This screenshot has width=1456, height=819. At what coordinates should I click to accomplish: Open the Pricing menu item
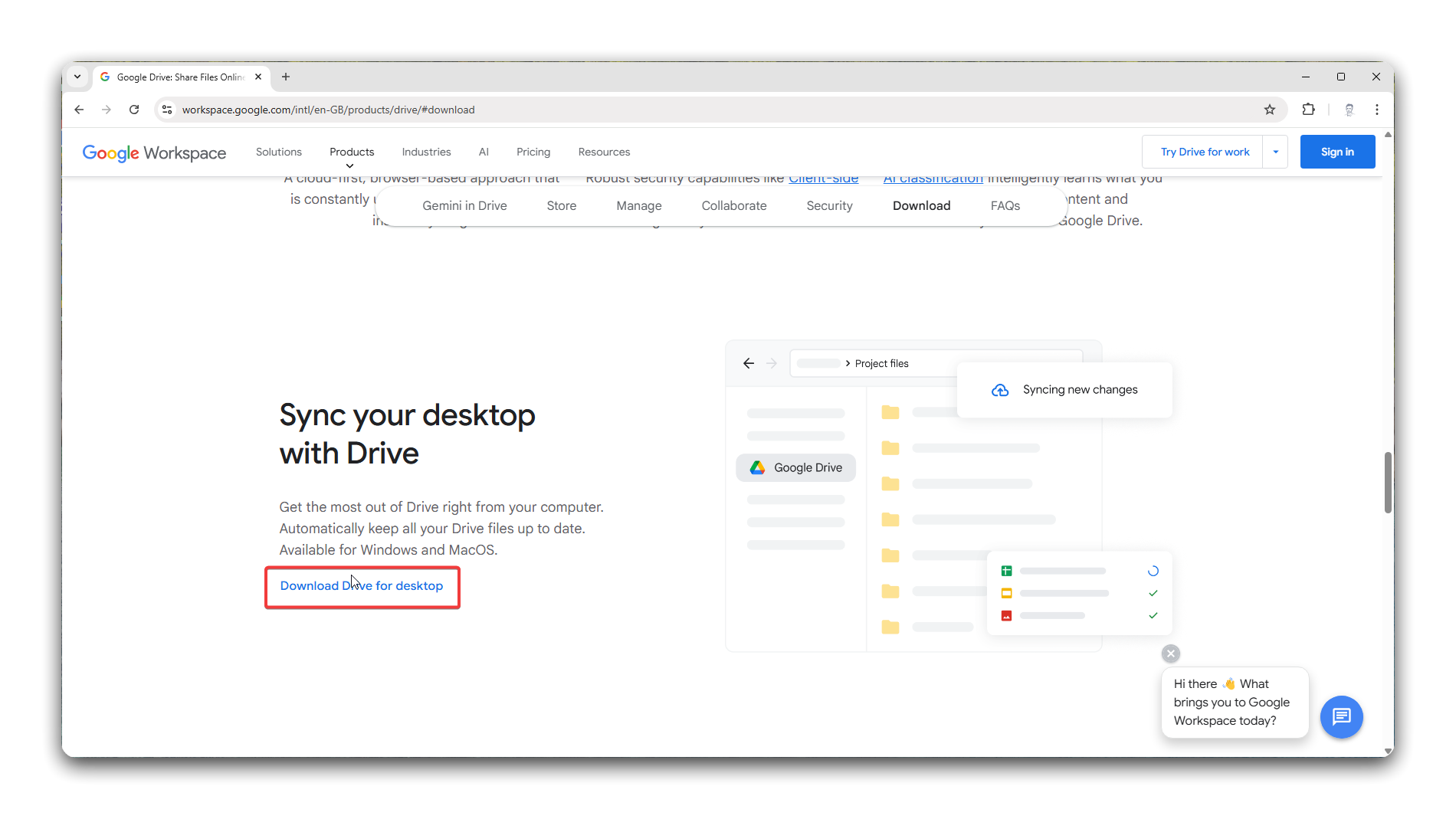(533, 152)
